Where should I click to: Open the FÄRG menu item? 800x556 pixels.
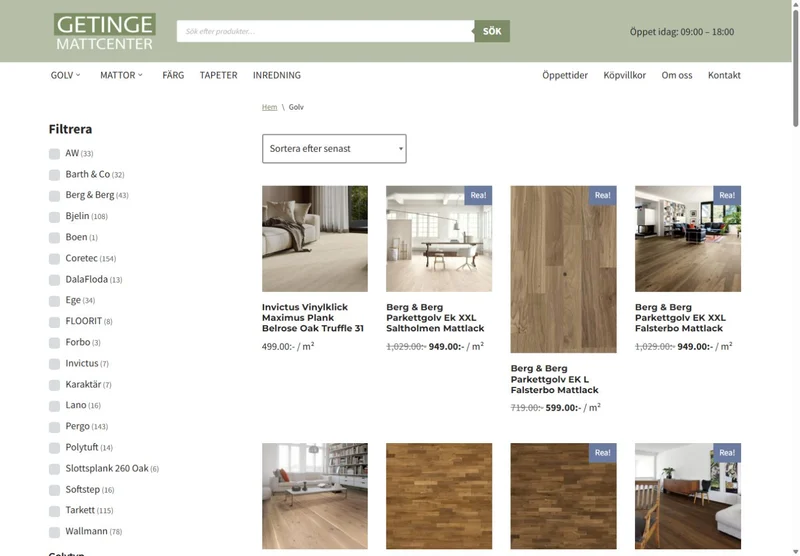(x=173, y=75)
